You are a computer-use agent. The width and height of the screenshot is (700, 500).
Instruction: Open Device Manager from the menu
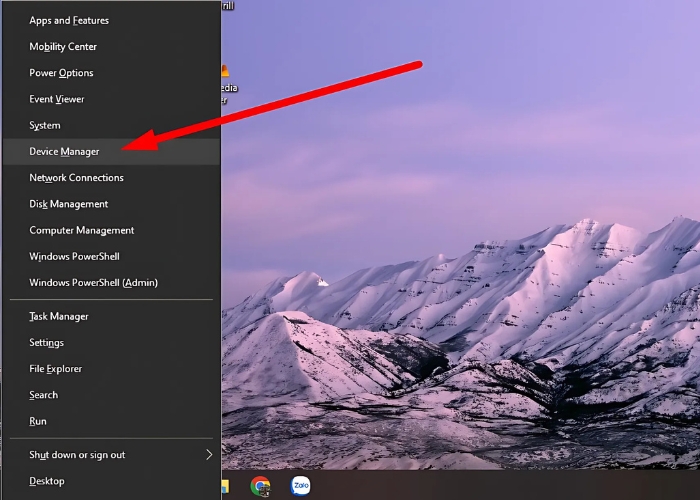coord(65,152)
